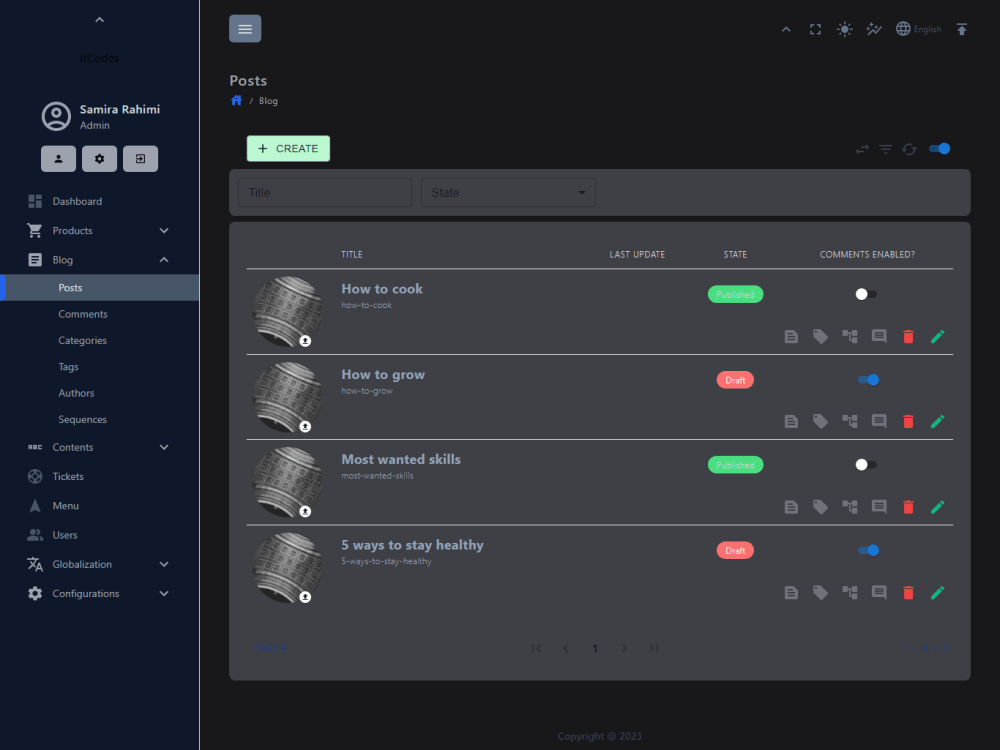Open comments icon for 5 ways to stay healthy

tap(879, 592)
